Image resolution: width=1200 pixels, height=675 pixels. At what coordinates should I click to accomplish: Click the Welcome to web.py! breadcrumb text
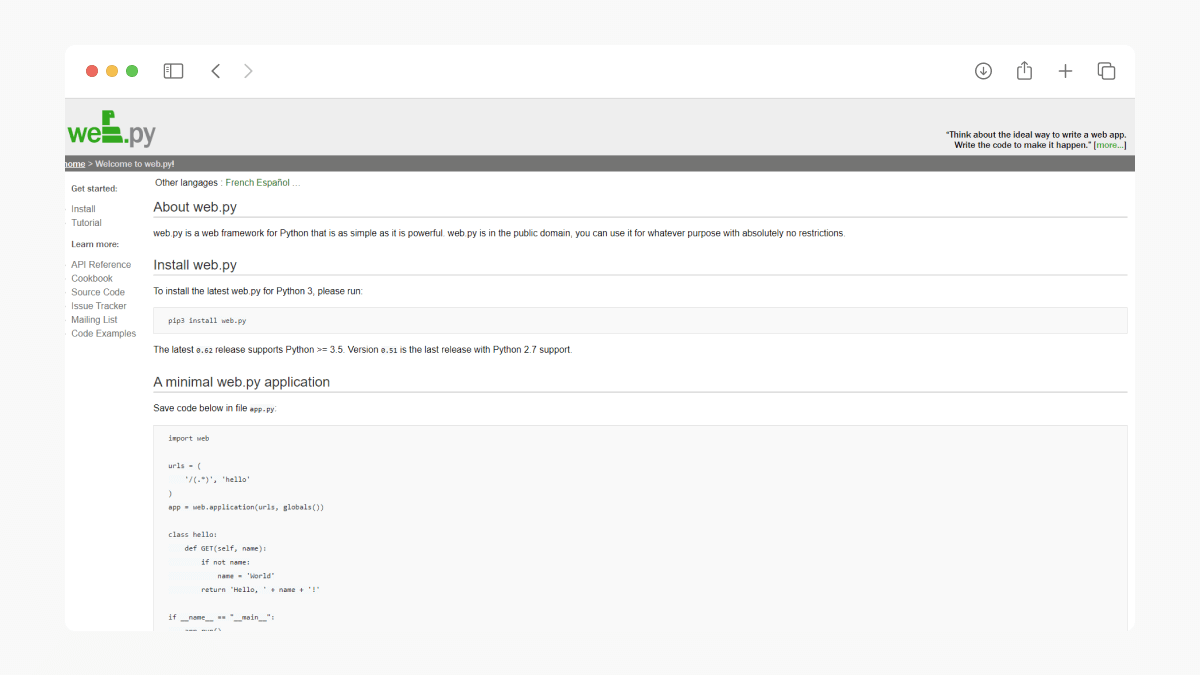coord(135,163)
